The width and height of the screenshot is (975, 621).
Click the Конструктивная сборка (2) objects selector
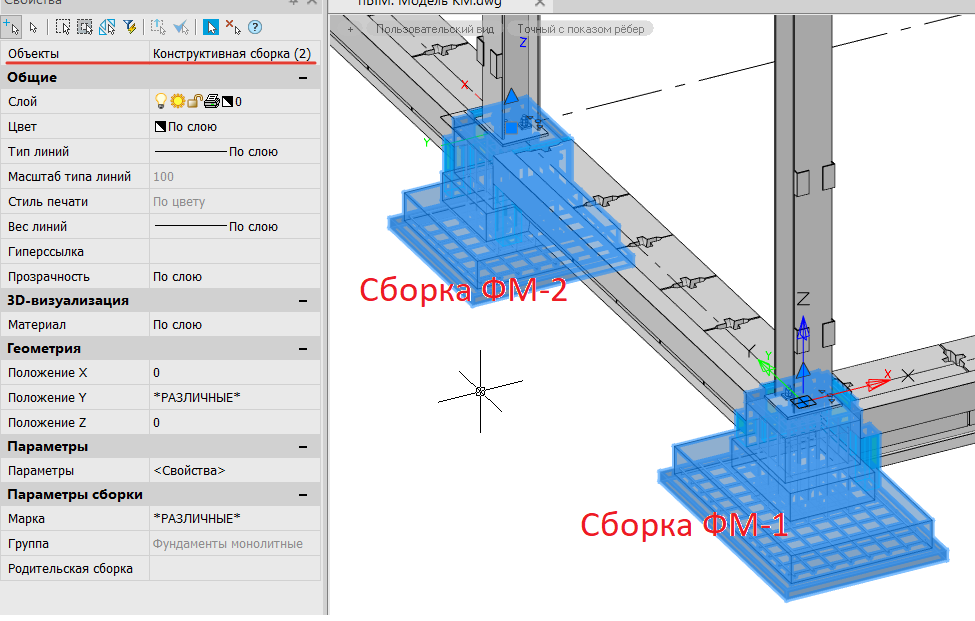tap(231, 53)
